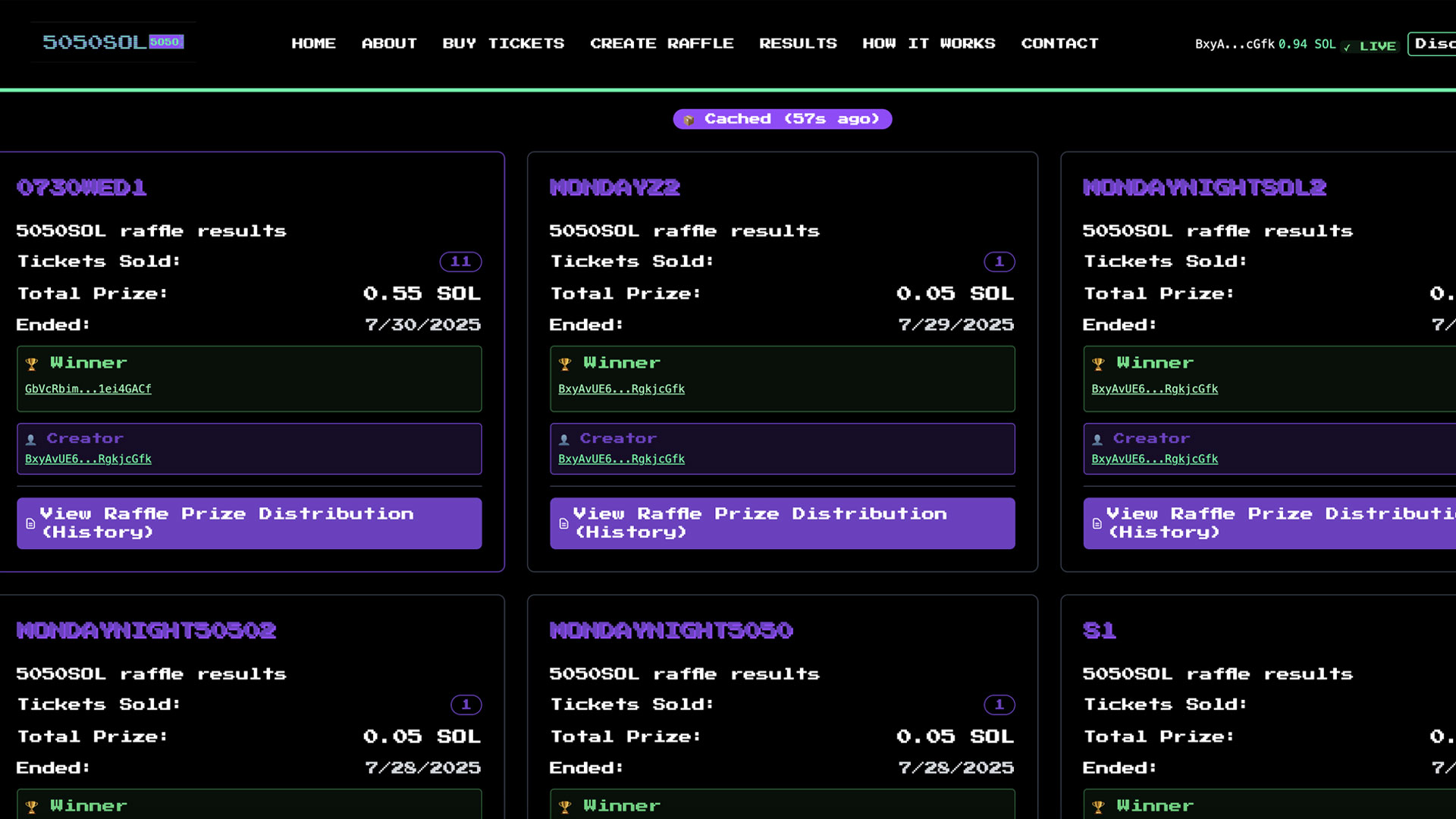The height and width of the screenshot is (819, 1456).
Task: Click document icon on 0730WED1 history button
Action: click(30, 523)
